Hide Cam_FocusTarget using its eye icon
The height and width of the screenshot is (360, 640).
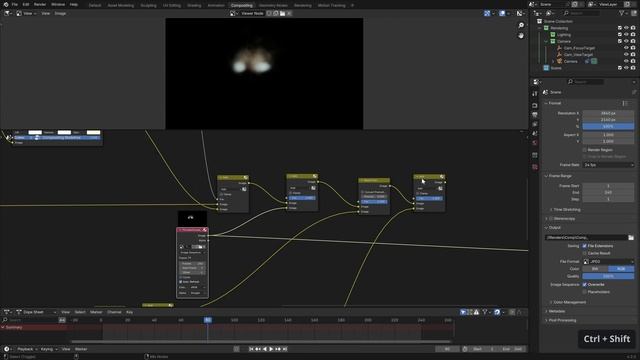626,48
